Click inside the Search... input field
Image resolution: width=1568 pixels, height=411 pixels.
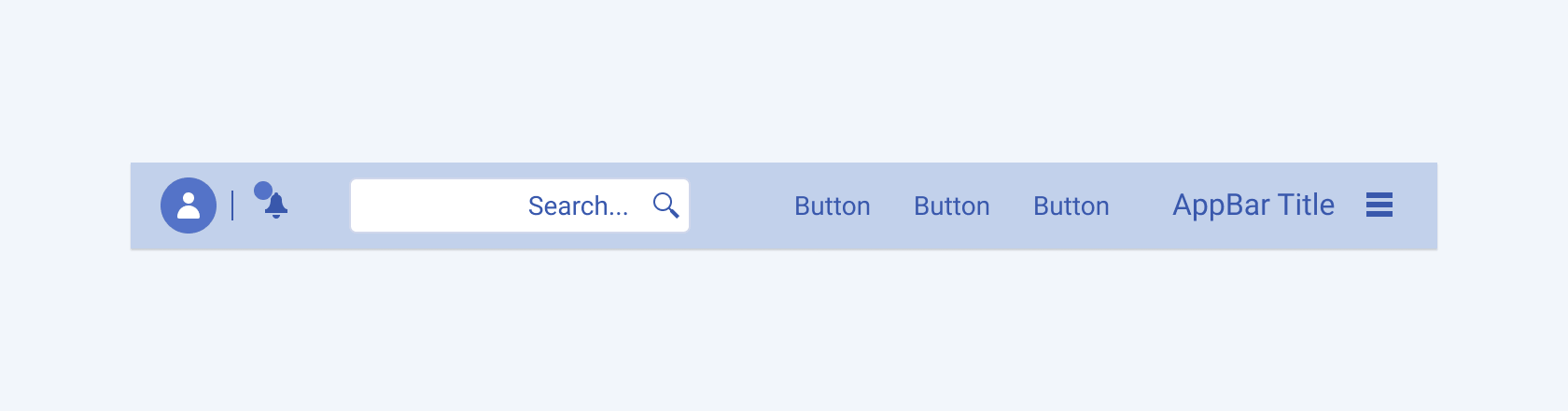[x=520, y=205]
